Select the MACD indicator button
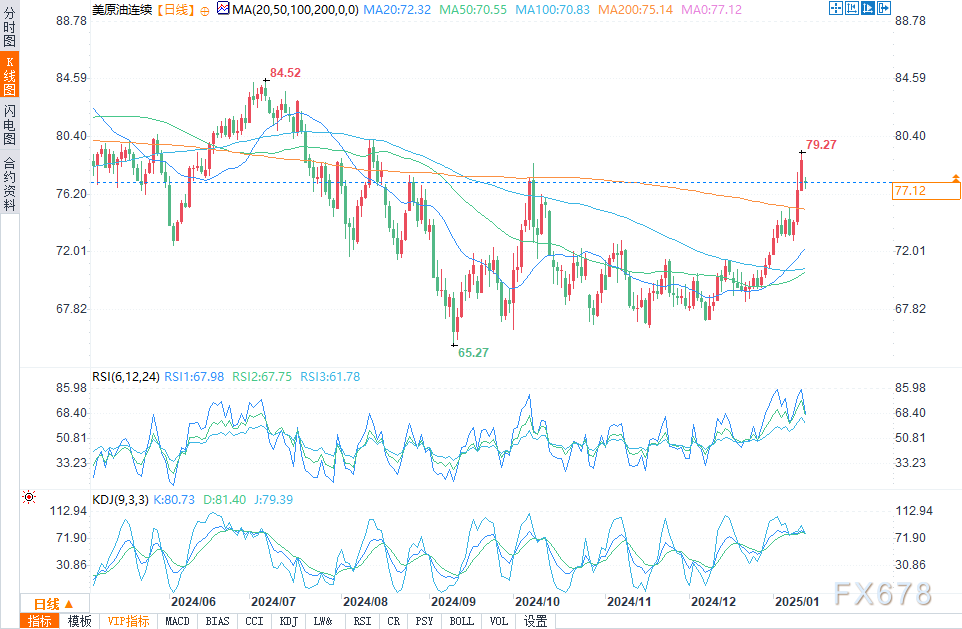The height and width of the screenshot is (629, 962). [177, 621]
